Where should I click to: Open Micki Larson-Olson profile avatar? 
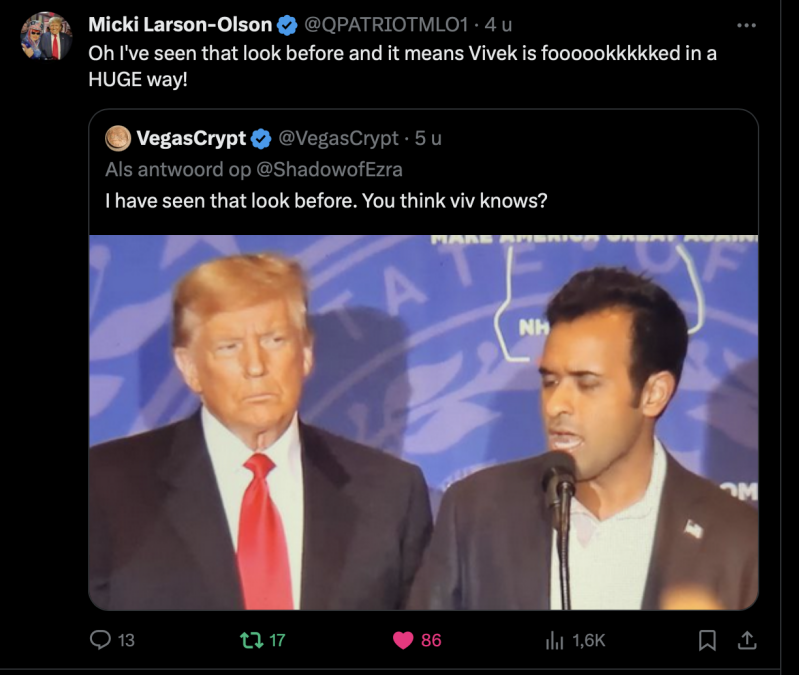[x=46, y=37]
